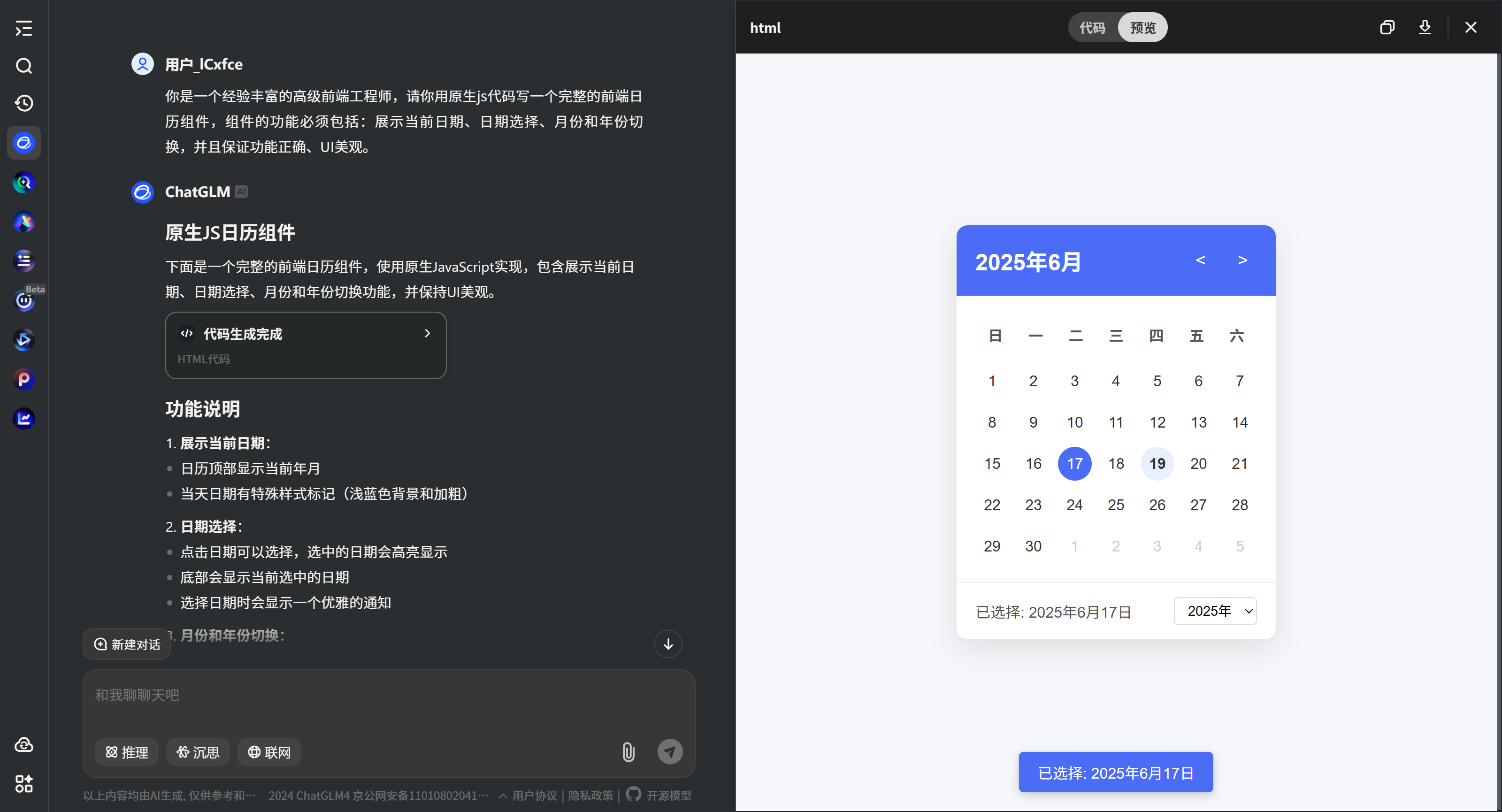
Task: Toggle the 联网 web search mode
Action: (269, 752)
